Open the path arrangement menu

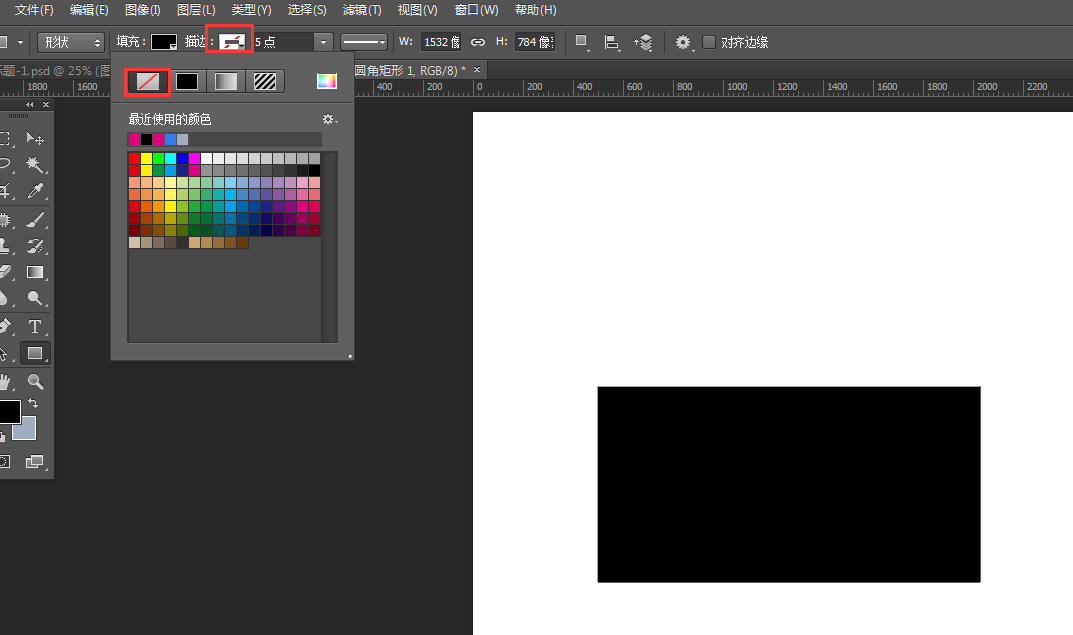tap(643, 42)
